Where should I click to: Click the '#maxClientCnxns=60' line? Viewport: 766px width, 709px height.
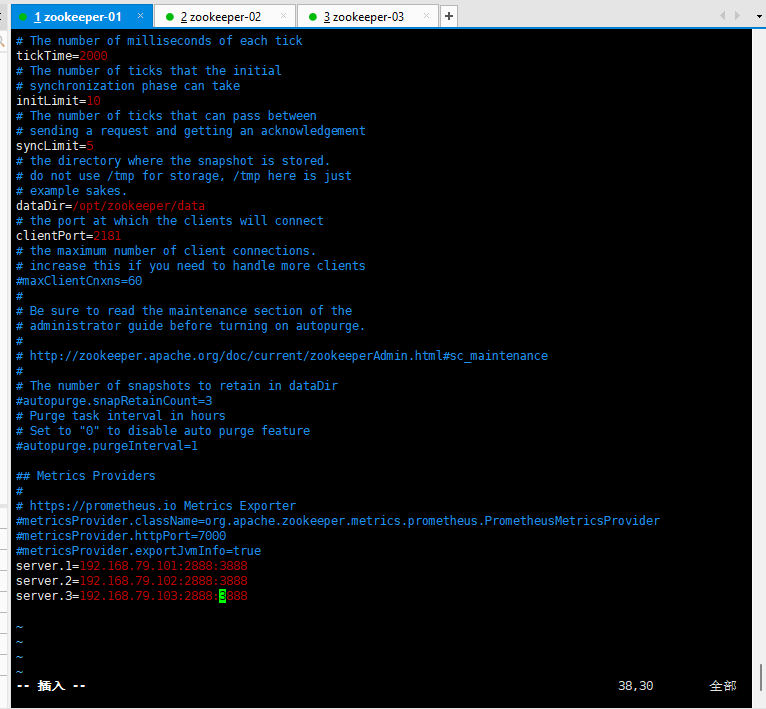coord(79,280)
